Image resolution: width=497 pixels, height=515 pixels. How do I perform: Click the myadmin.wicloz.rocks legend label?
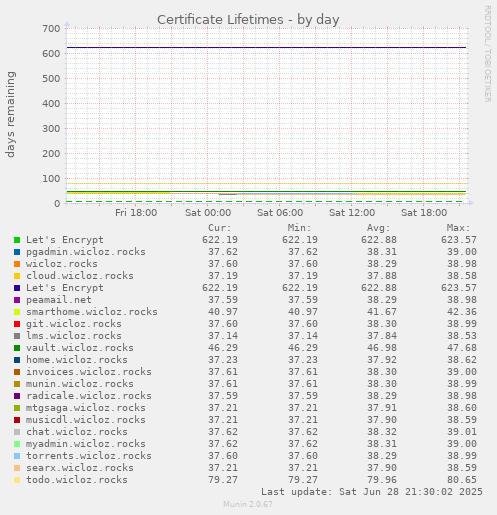(x=86, y=444)
